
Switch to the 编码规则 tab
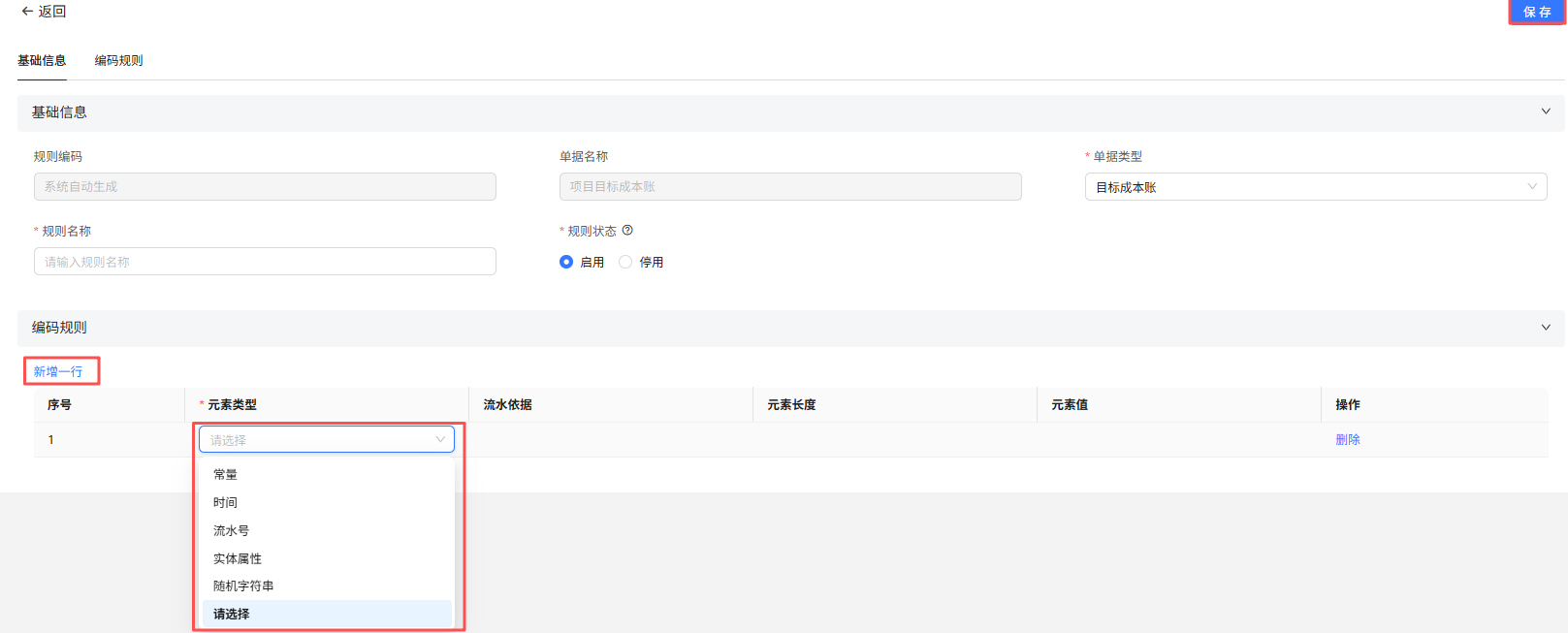[118, 60]
